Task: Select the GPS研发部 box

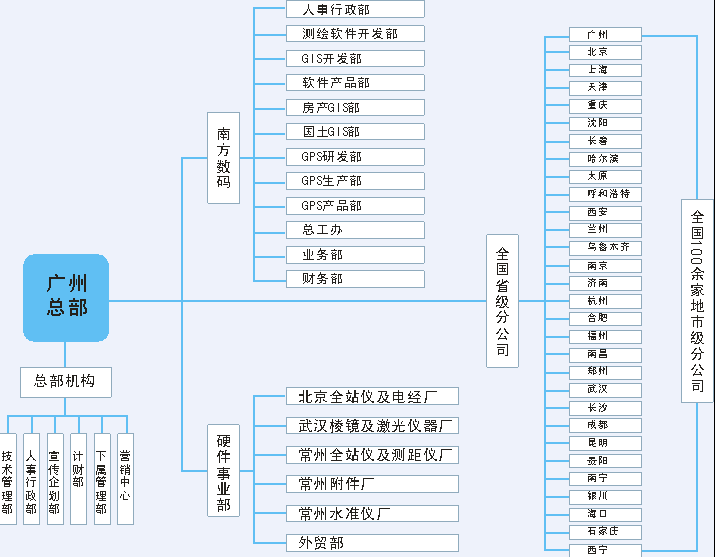Action: click(340, 157)
